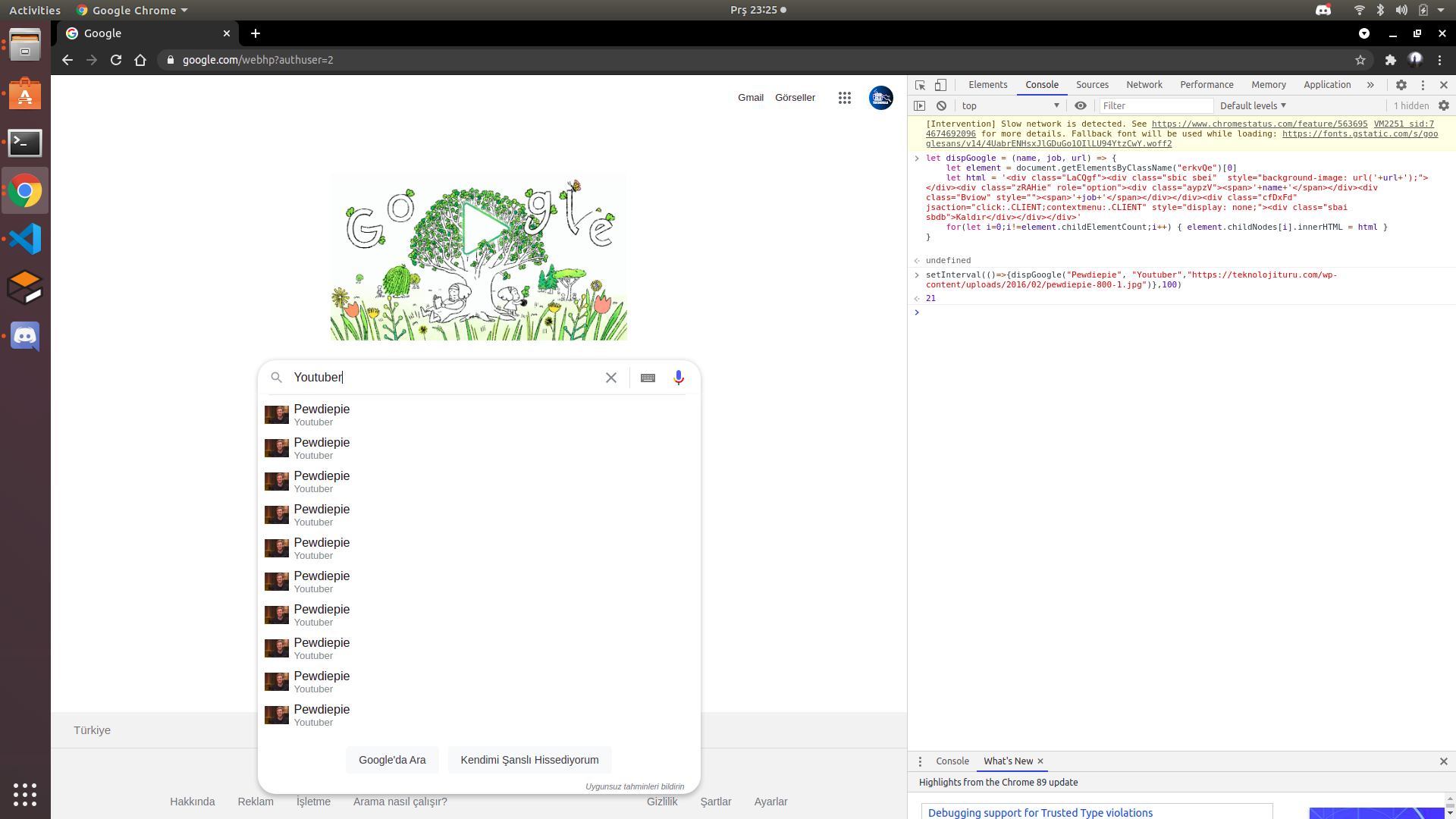Open the Chrome extensions puzzle icon
Image resolution: width=1456 pixels, height=819 pixels.
pos(1391,60)
